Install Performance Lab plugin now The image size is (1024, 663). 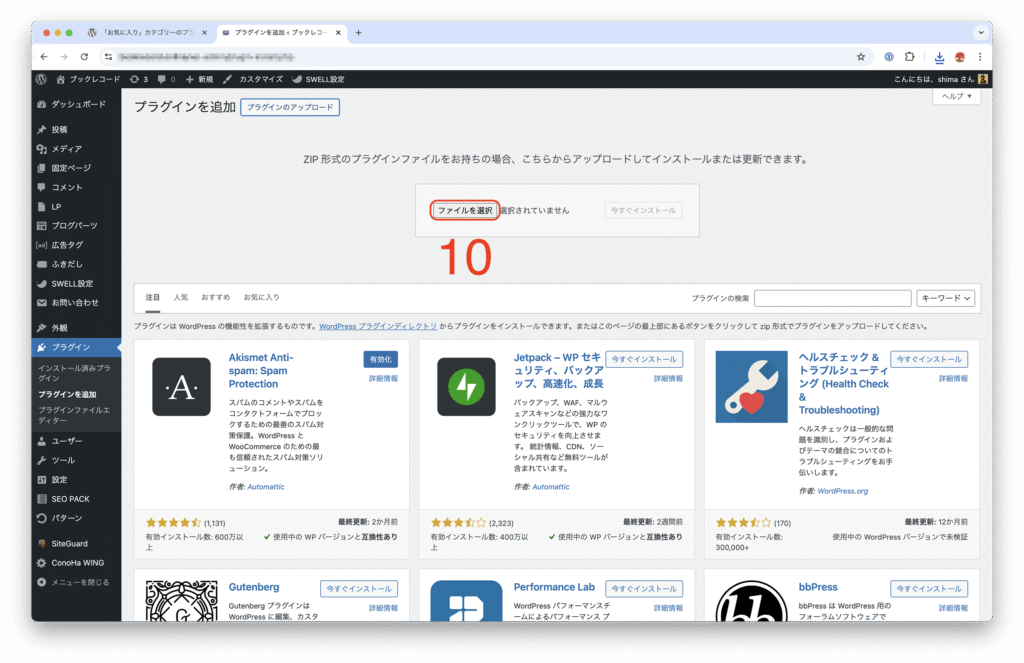[644, 589]
